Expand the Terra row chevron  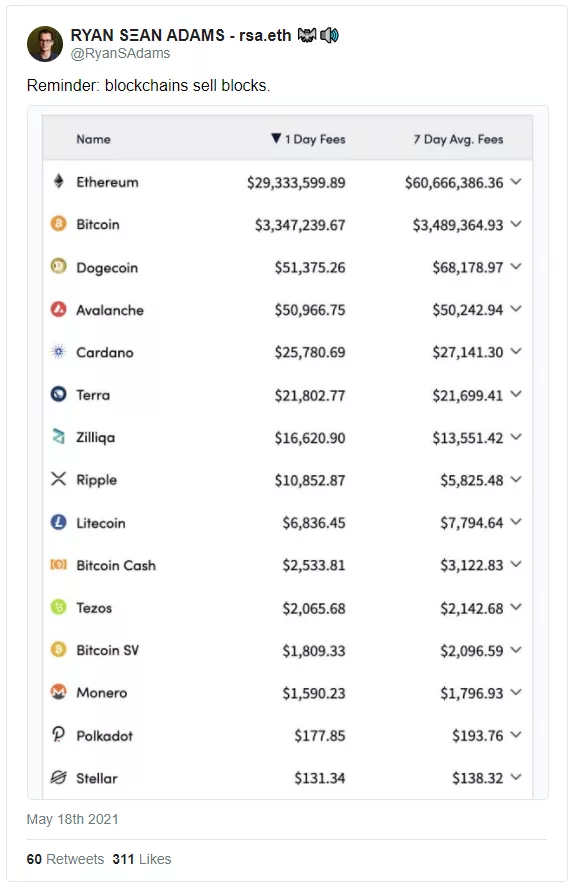pyautogui.click(x=515, y=394)
